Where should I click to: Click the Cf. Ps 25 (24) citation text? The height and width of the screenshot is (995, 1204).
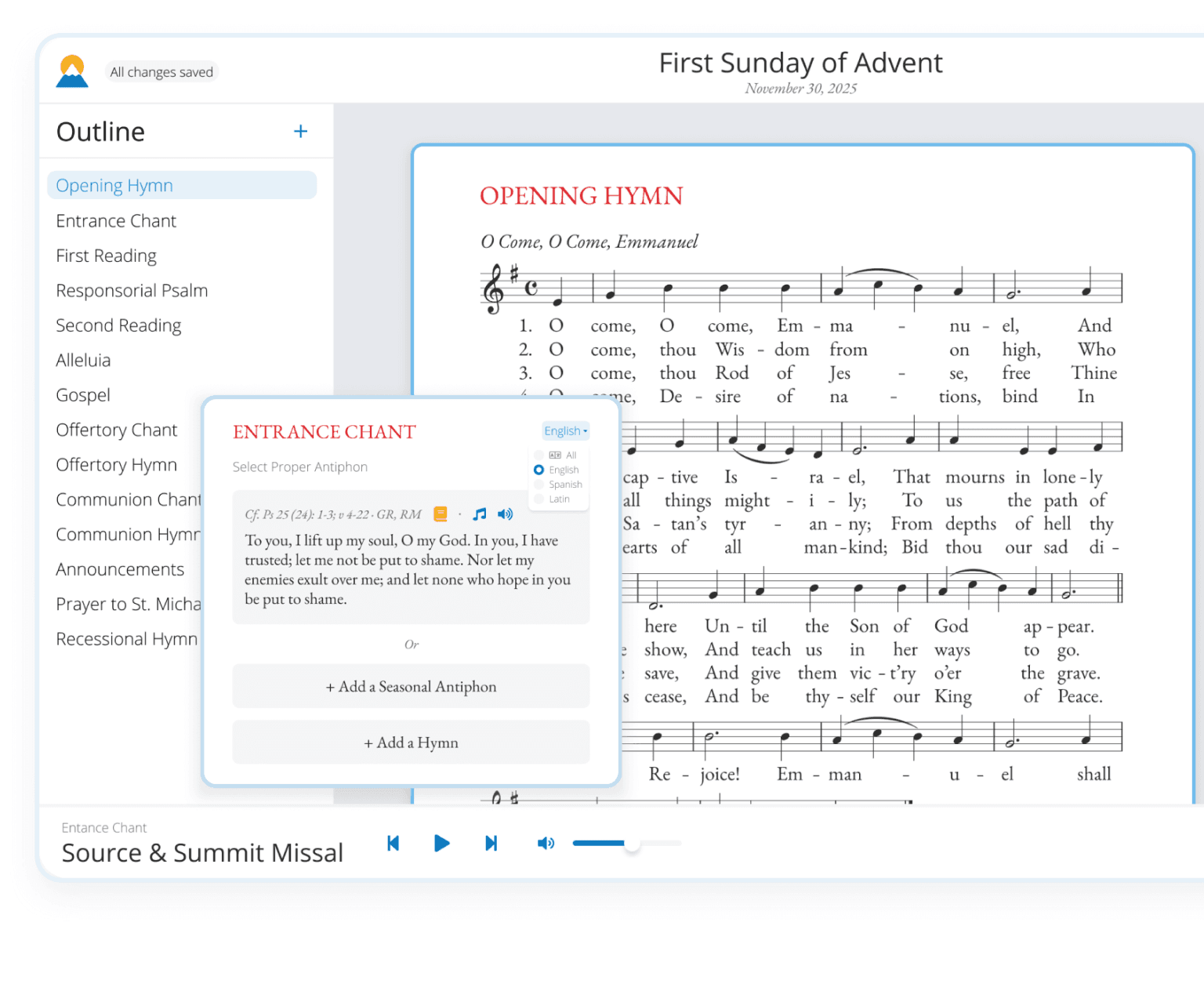333,514
